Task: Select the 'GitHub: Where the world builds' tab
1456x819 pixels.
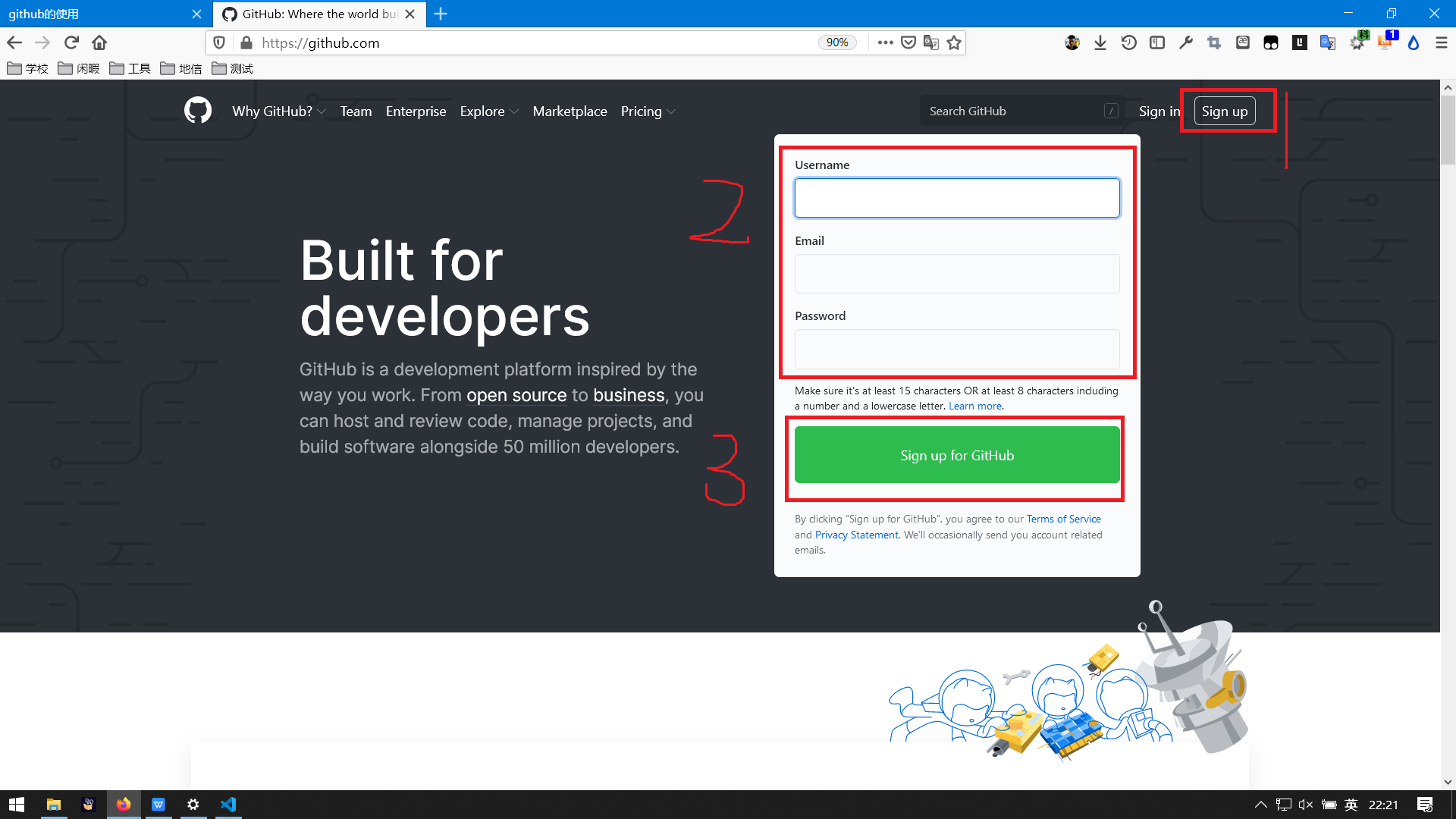Action: point(318,14)
